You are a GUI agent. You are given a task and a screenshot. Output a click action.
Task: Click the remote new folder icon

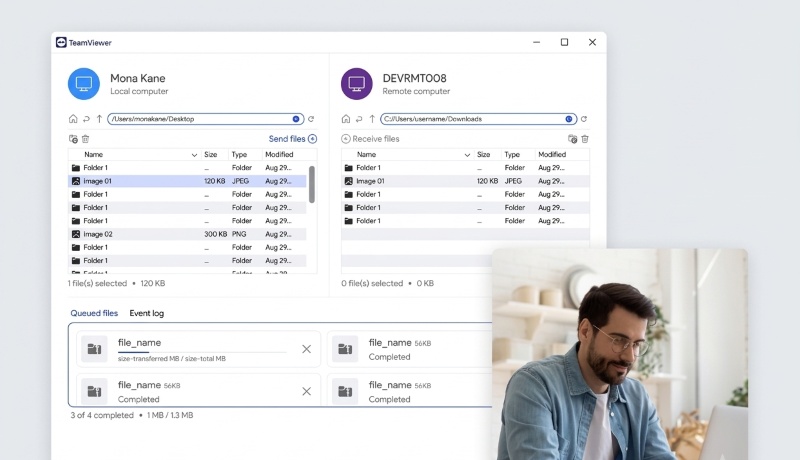tap(572, 139)
